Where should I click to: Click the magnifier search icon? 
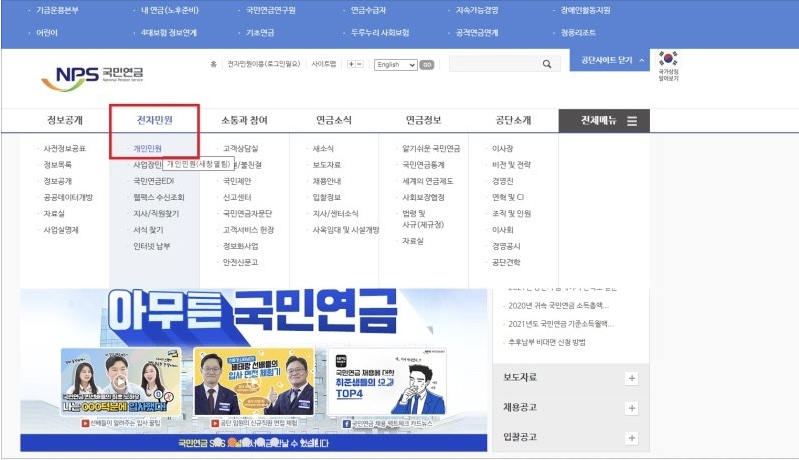pyautogui.click(x=547, y=64)
